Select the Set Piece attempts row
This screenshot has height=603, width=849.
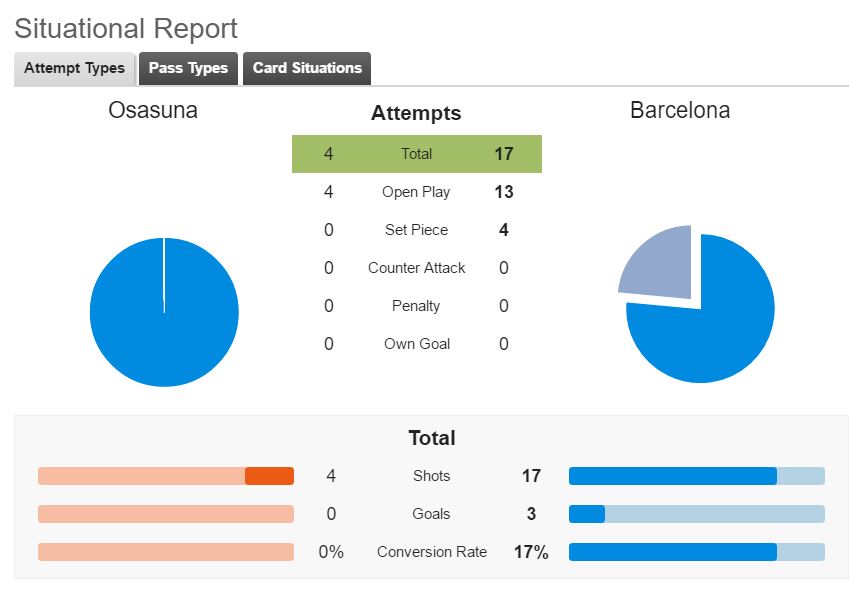pos(416,230)
